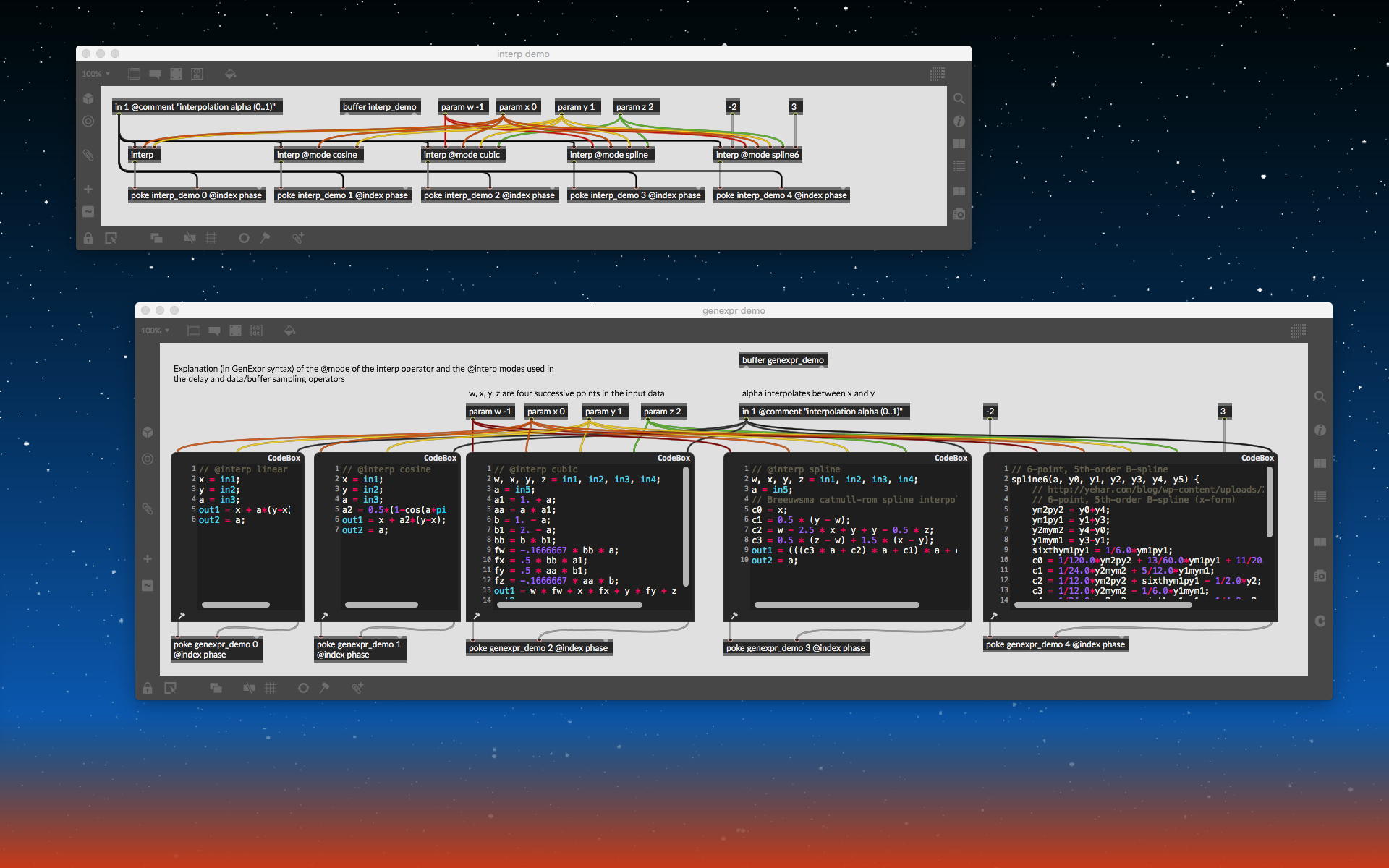Toggle patcher lock in interp demo window

88,238
